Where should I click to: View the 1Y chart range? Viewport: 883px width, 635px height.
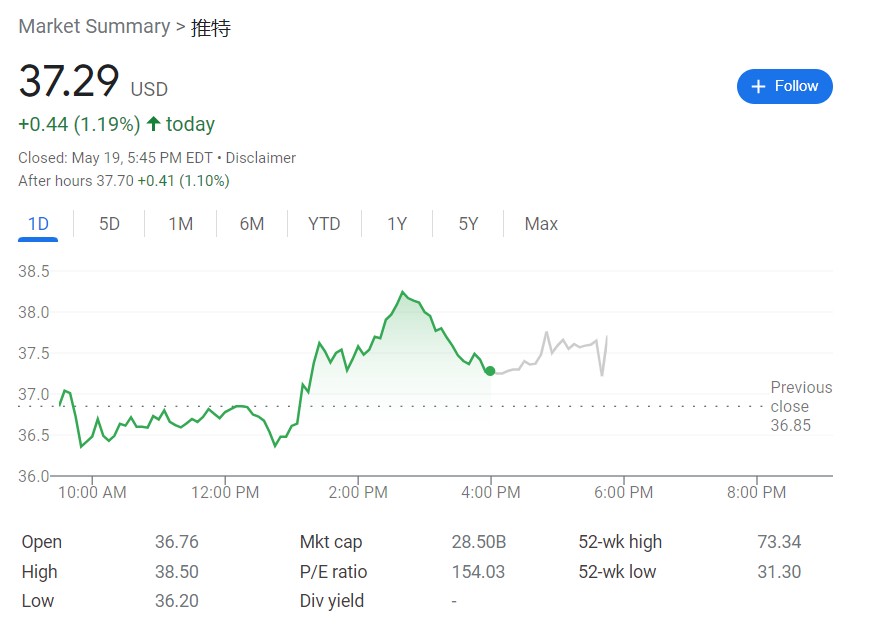(x=397, y=224)
